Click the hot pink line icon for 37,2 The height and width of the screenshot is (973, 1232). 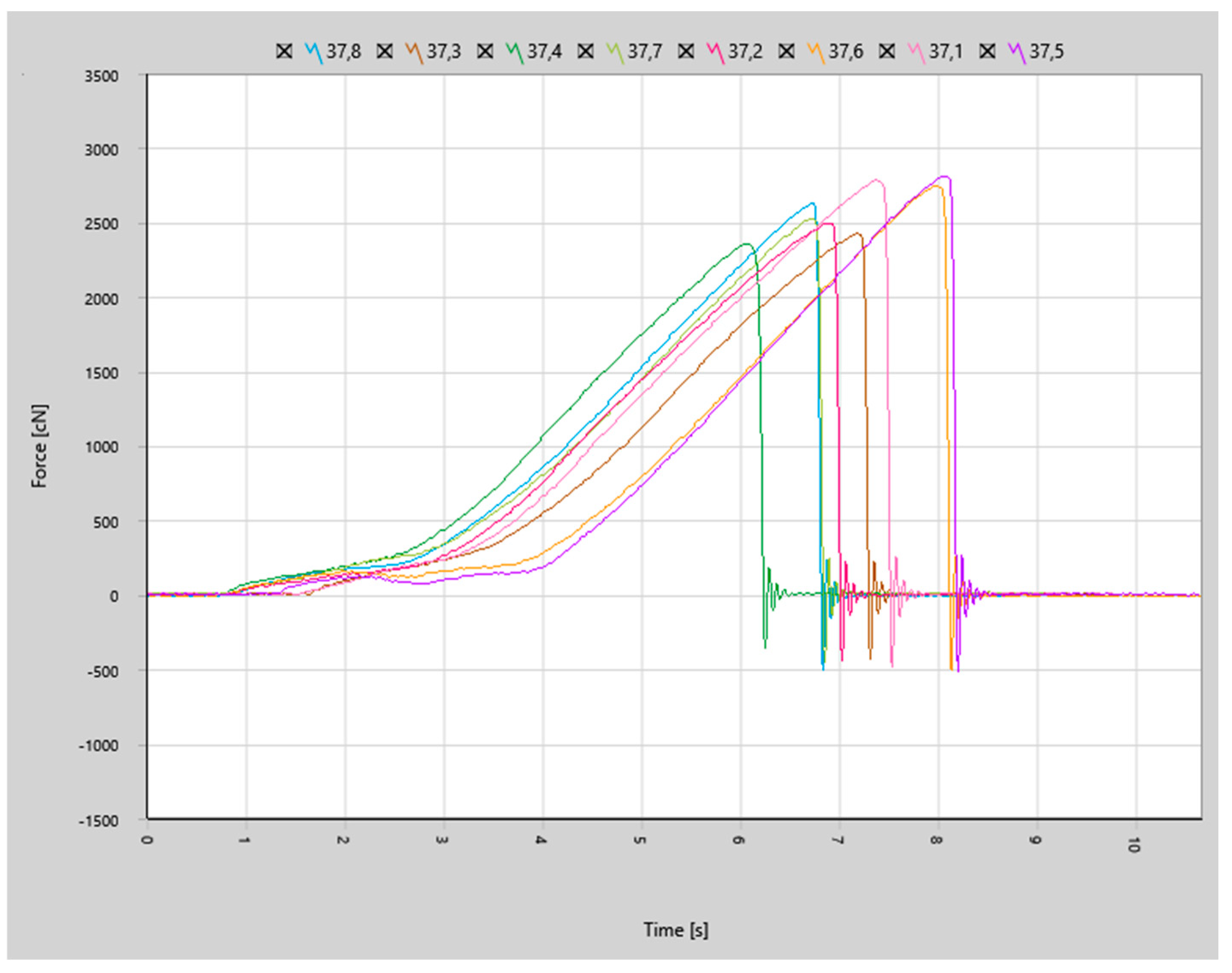click(x=715, y=52)
